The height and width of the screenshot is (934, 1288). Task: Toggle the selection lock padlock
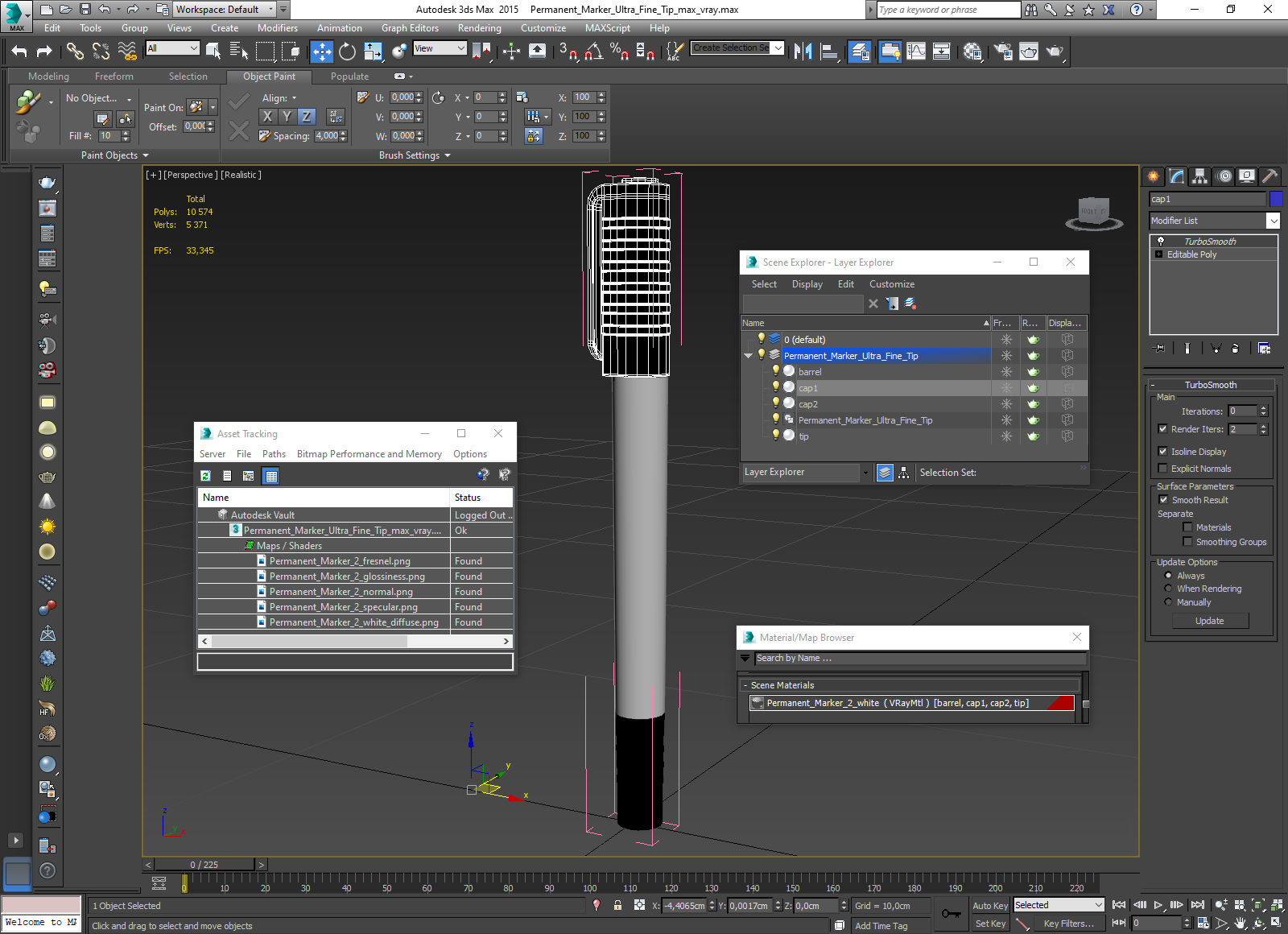point(617,905)
